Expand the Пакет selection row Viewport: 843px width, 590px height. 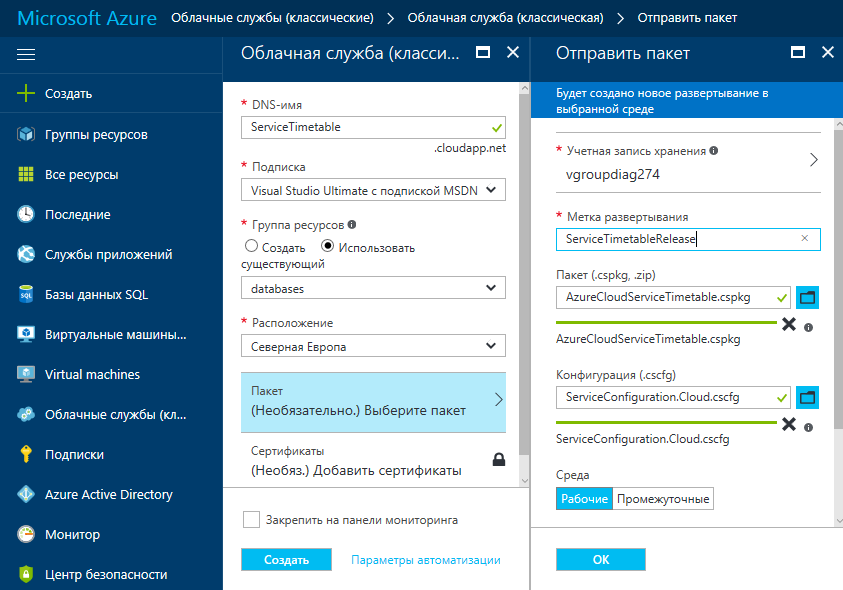point(373,402)
